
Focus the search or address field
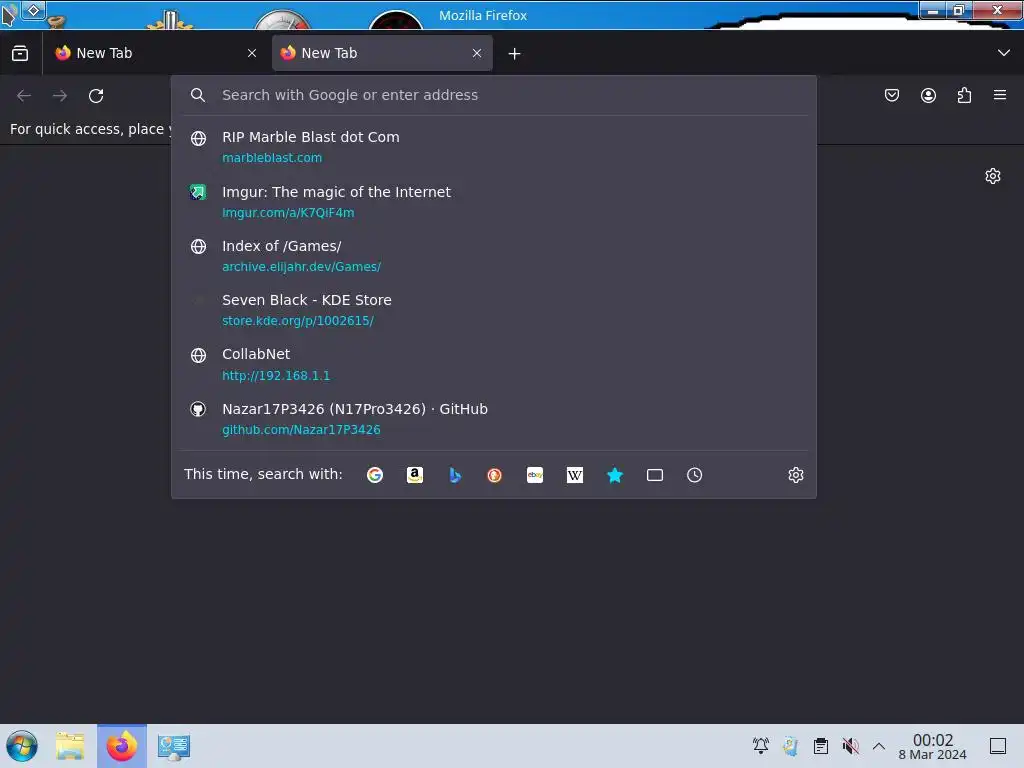point(494,95)
